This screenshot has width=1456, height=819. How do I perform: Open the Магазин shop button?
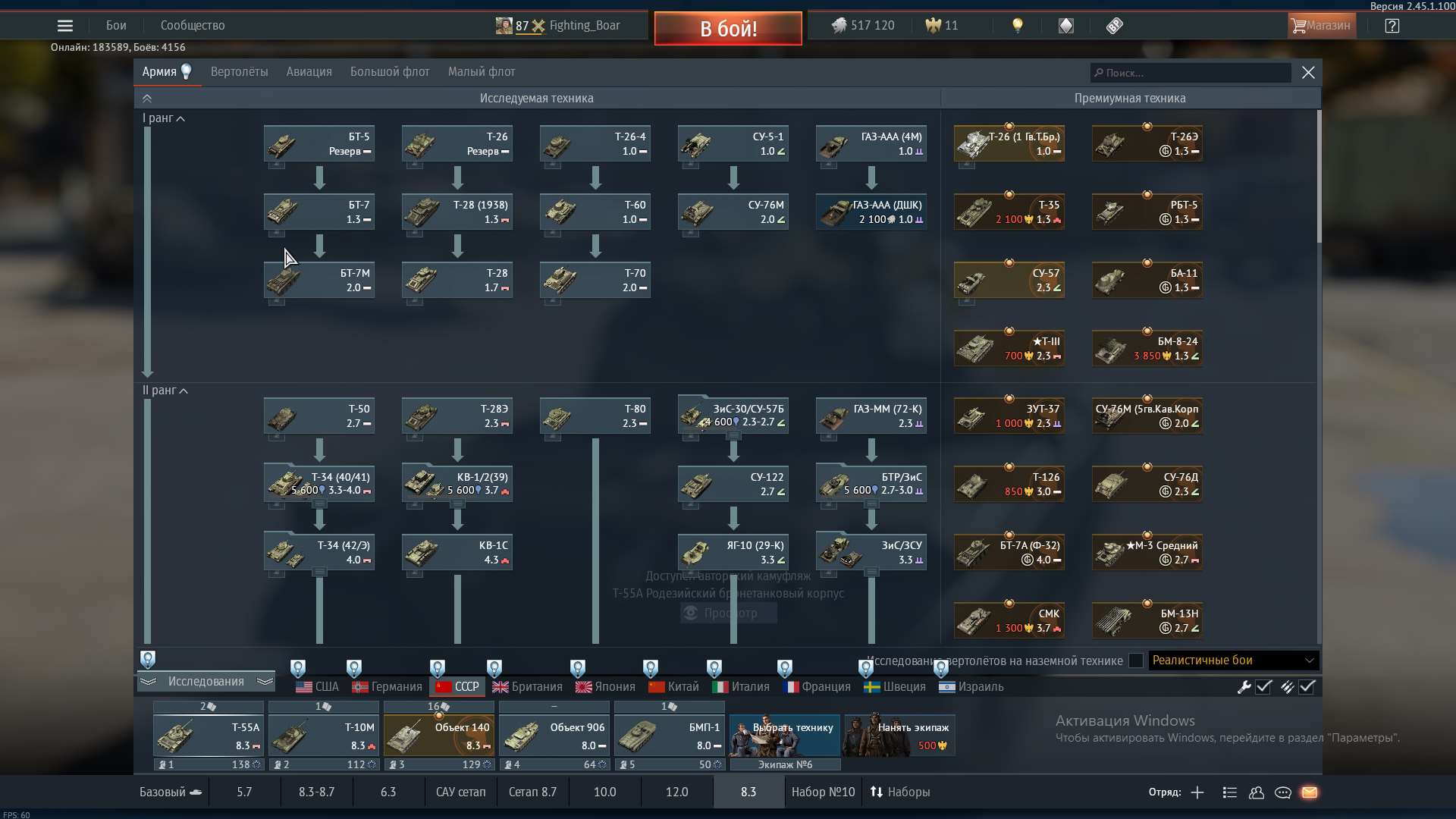click(x=1322, y=26)
